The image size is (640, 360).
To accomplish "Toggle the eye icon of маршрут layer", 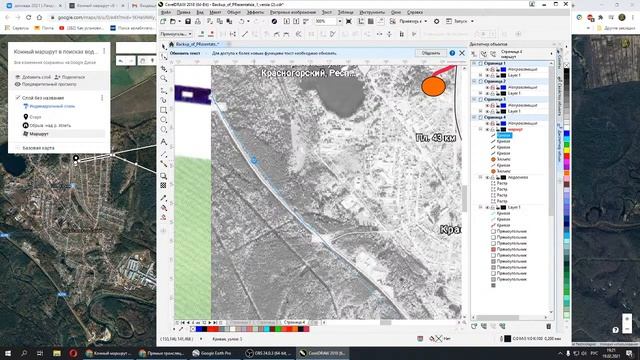I will [x=487, y=129].
